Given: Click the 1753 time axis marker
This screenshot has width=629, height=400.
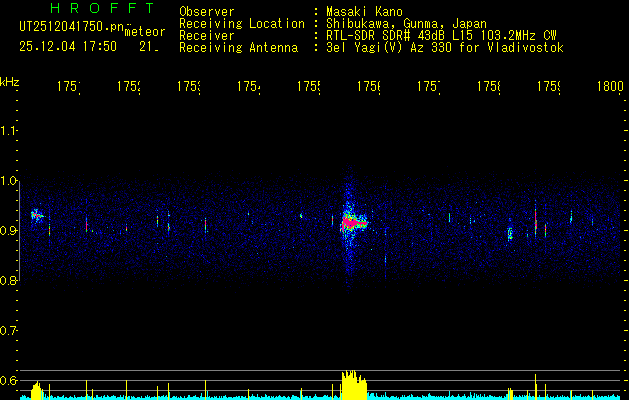Looking at the screenshot, I should 189,86.
